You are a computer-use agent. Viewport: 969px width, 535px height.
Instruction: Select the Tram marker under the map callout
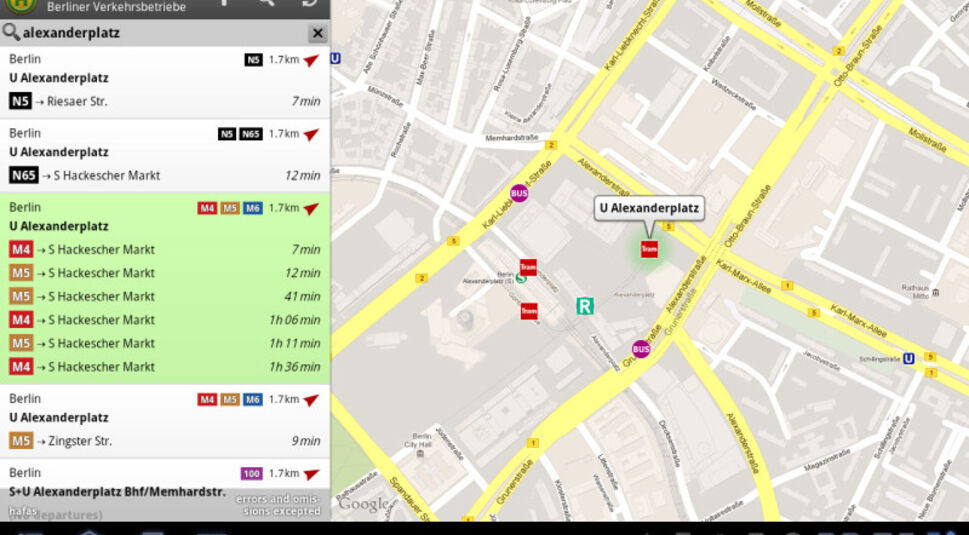pos(649,249)
